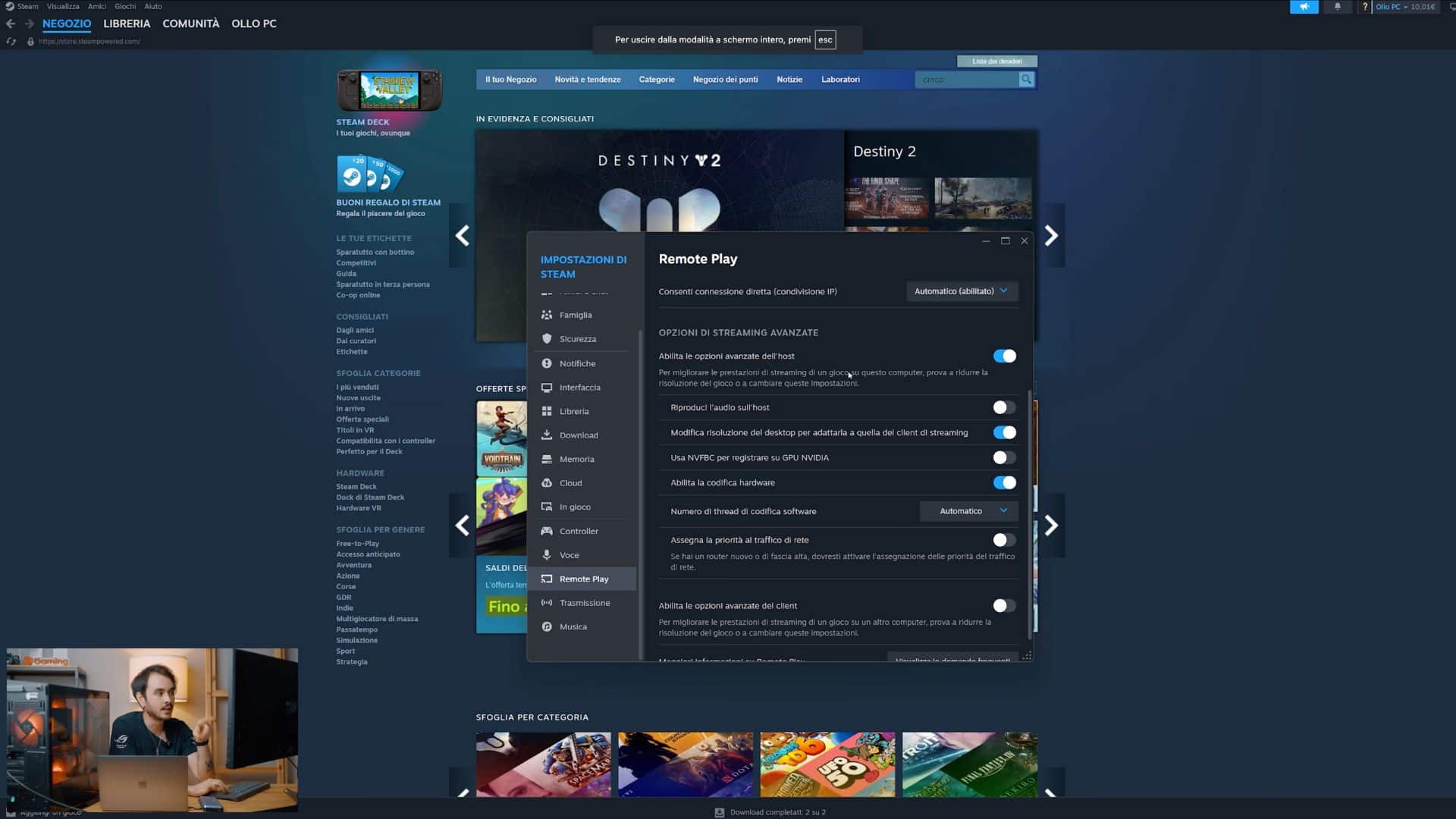Open Dock di Steam Deck hardware link
The height and width of the screenshot is (819, 1456).
pos(370,497)
